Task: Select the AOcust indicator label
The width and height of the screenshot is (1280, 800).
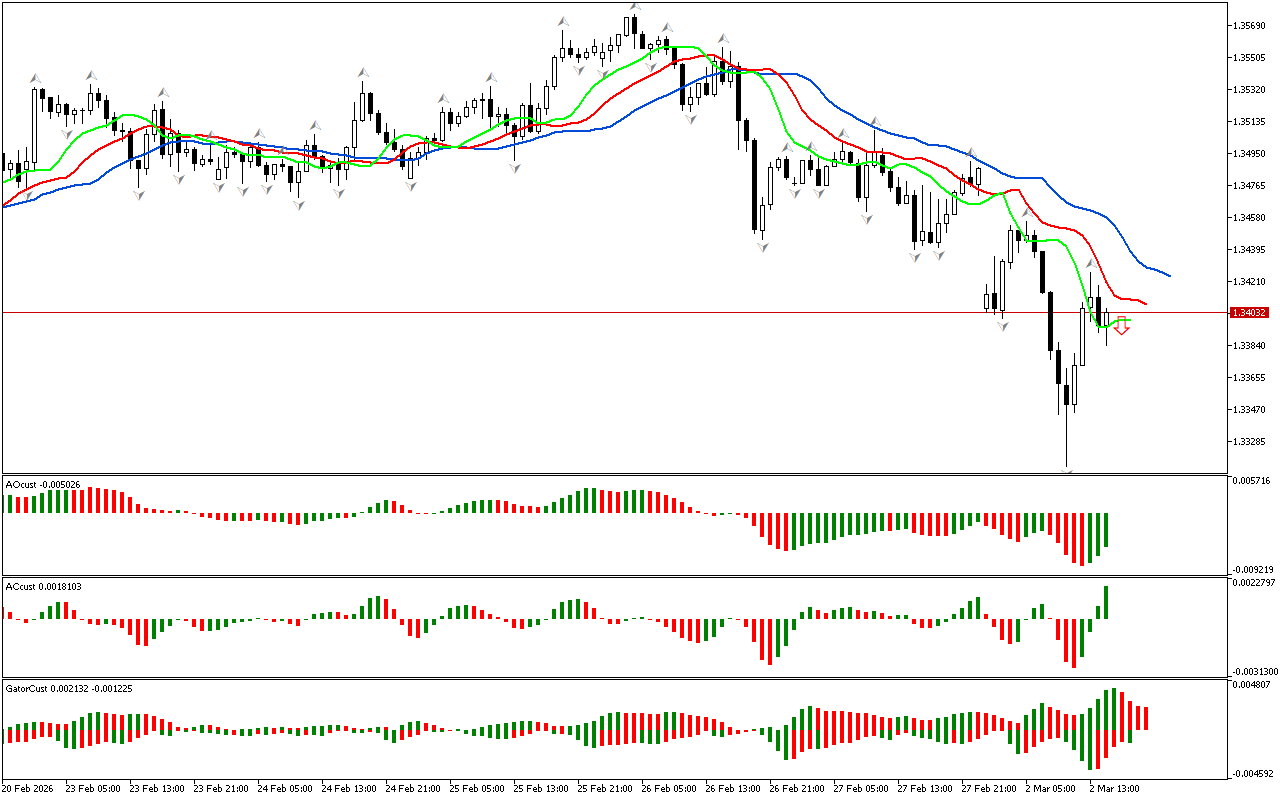Action: [37, 485]
